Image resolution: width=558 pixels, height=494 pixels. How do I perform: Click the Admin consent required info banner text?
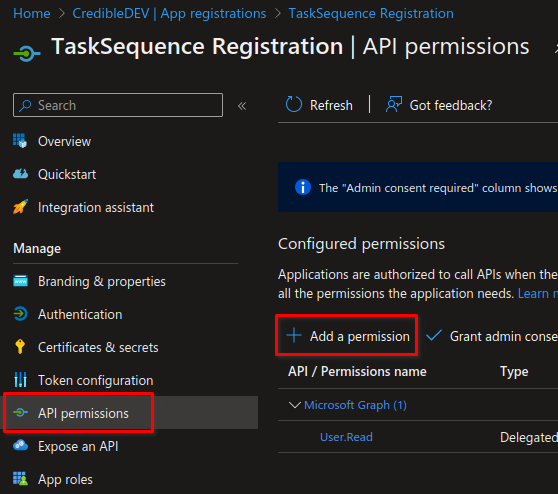(x=438, y=188)
